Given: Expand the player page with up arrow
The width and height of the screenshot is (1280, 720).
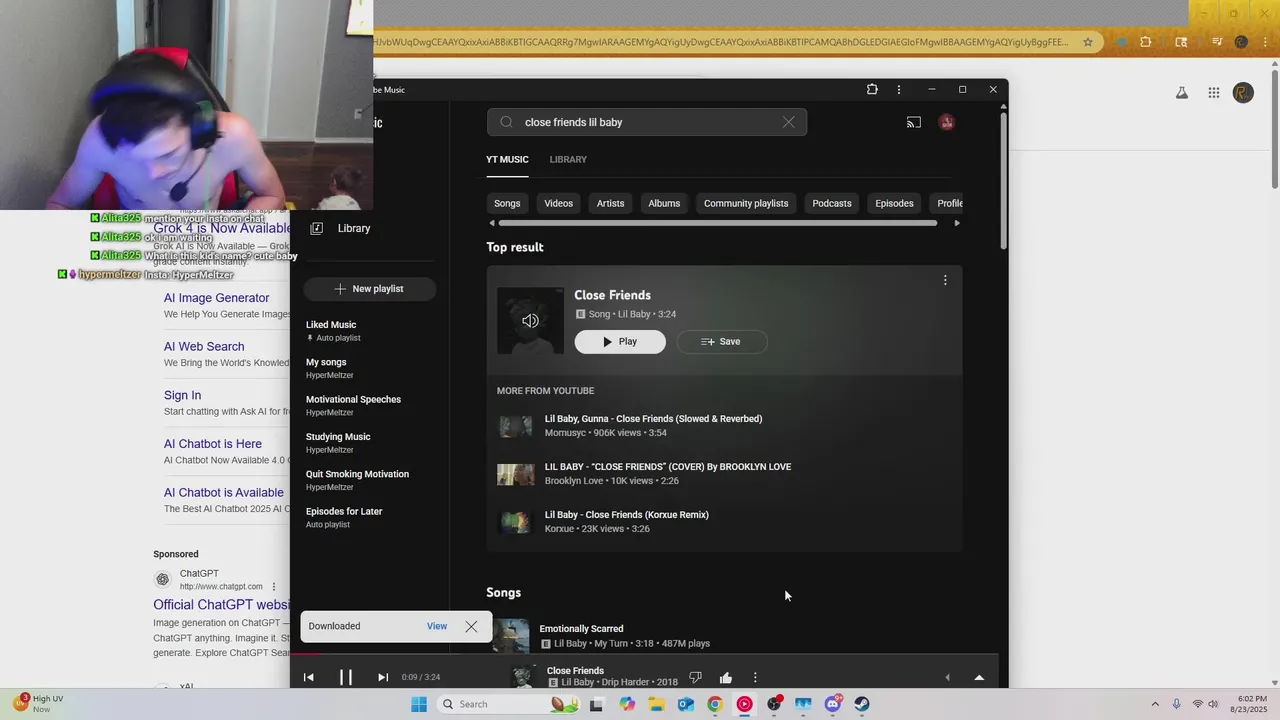Looking at the screenshot, I should point(979,677).
